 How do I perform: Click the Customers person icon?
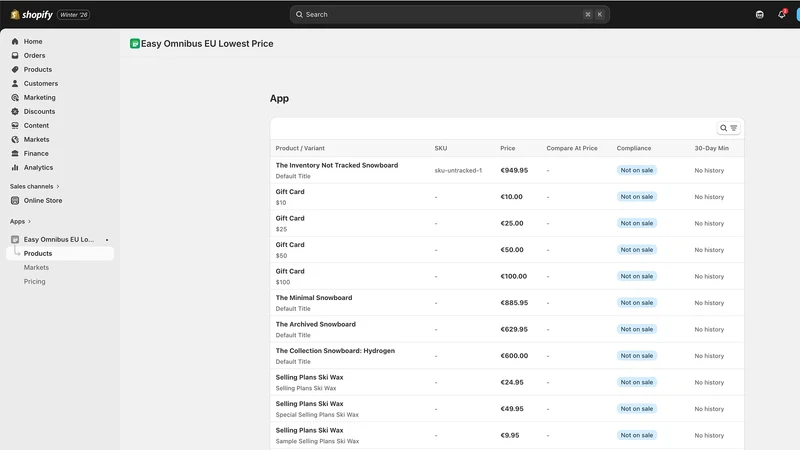point(15,83)
